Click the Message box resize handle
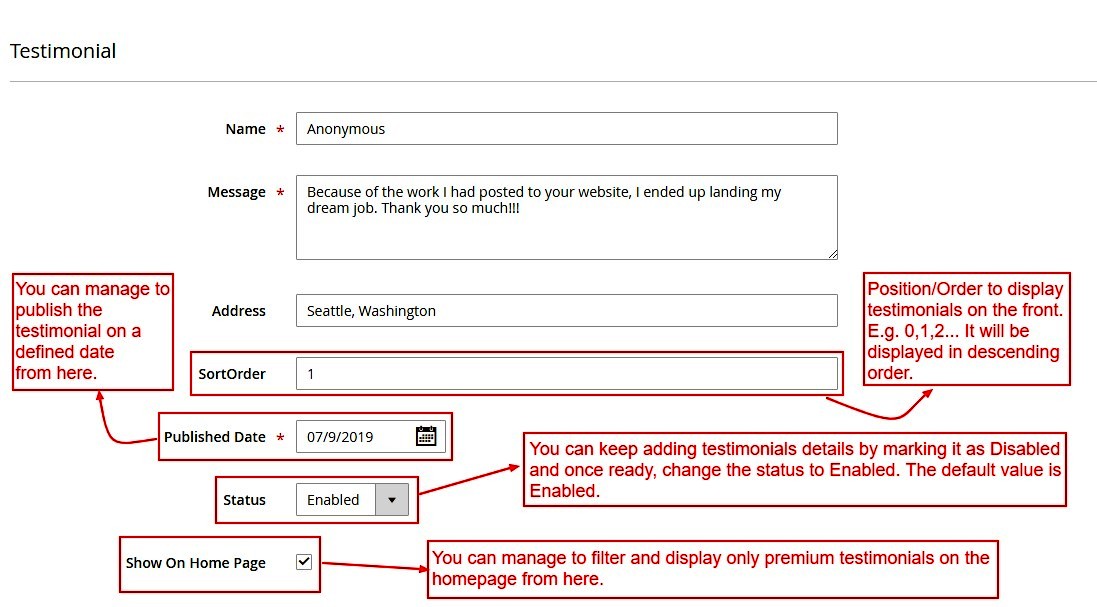This screenshot has width=1097, height=607. pos(831,254)
